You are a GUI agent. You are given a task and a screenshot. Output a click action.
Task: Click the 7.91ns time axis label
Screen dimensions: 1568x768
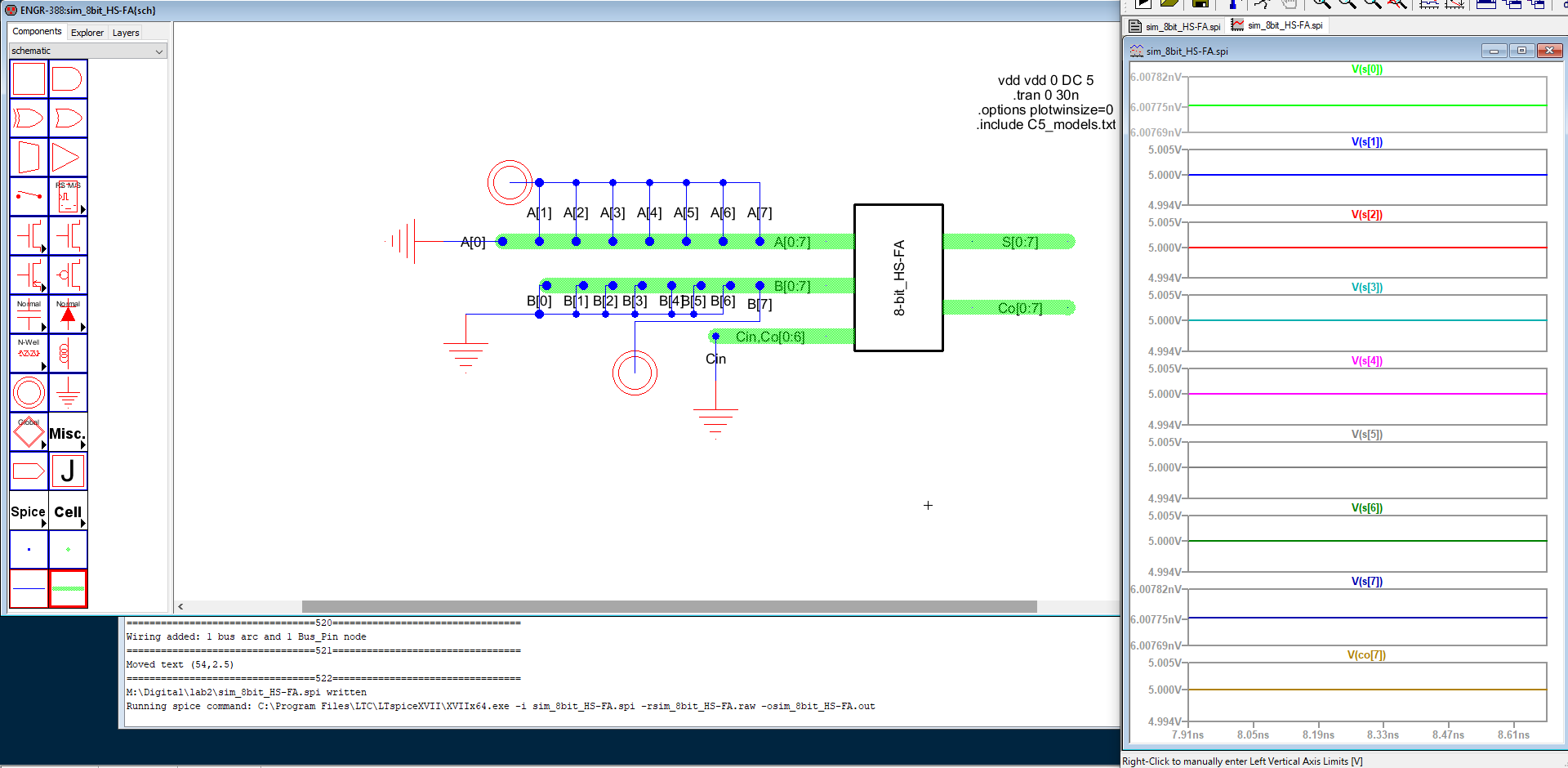click(x=1187, y=735)
